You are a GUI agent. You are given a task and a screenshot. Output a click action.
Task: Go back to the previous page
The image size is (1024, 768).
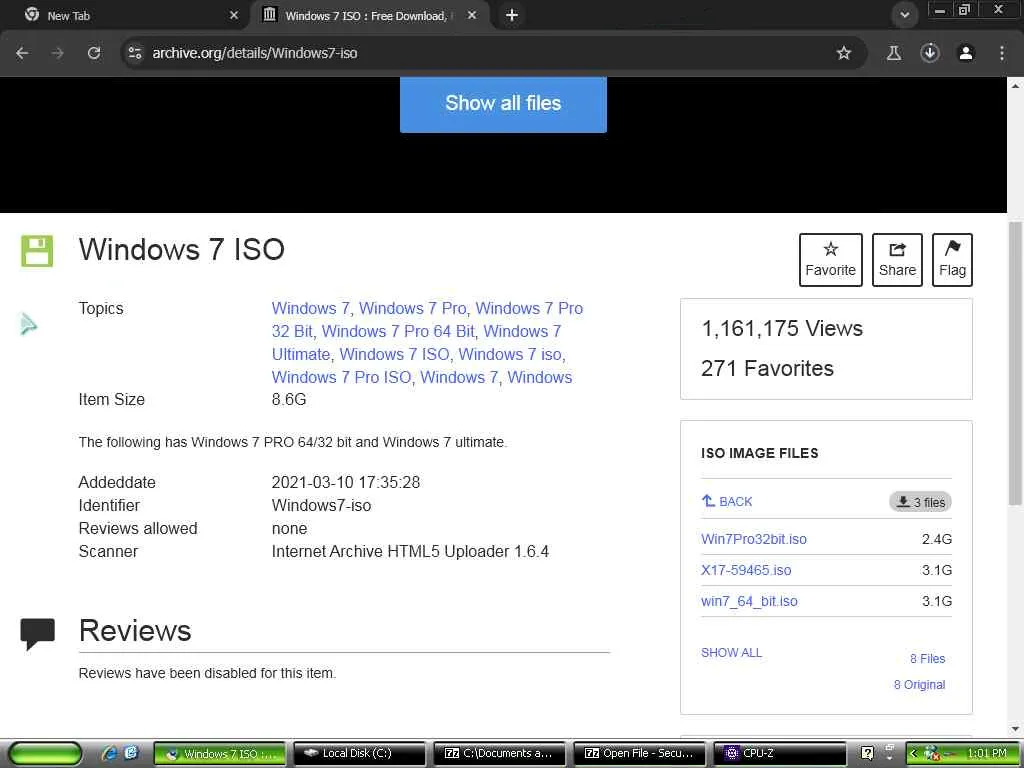(22, 53)
